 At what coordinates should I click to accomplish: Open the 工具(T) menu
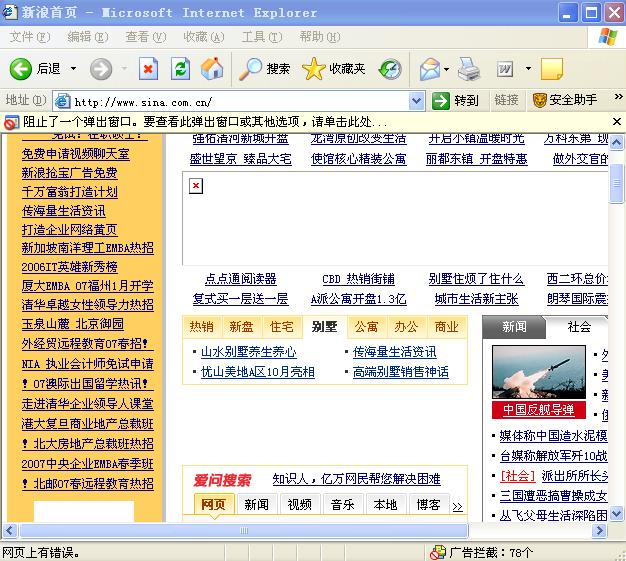coord(262,37)
